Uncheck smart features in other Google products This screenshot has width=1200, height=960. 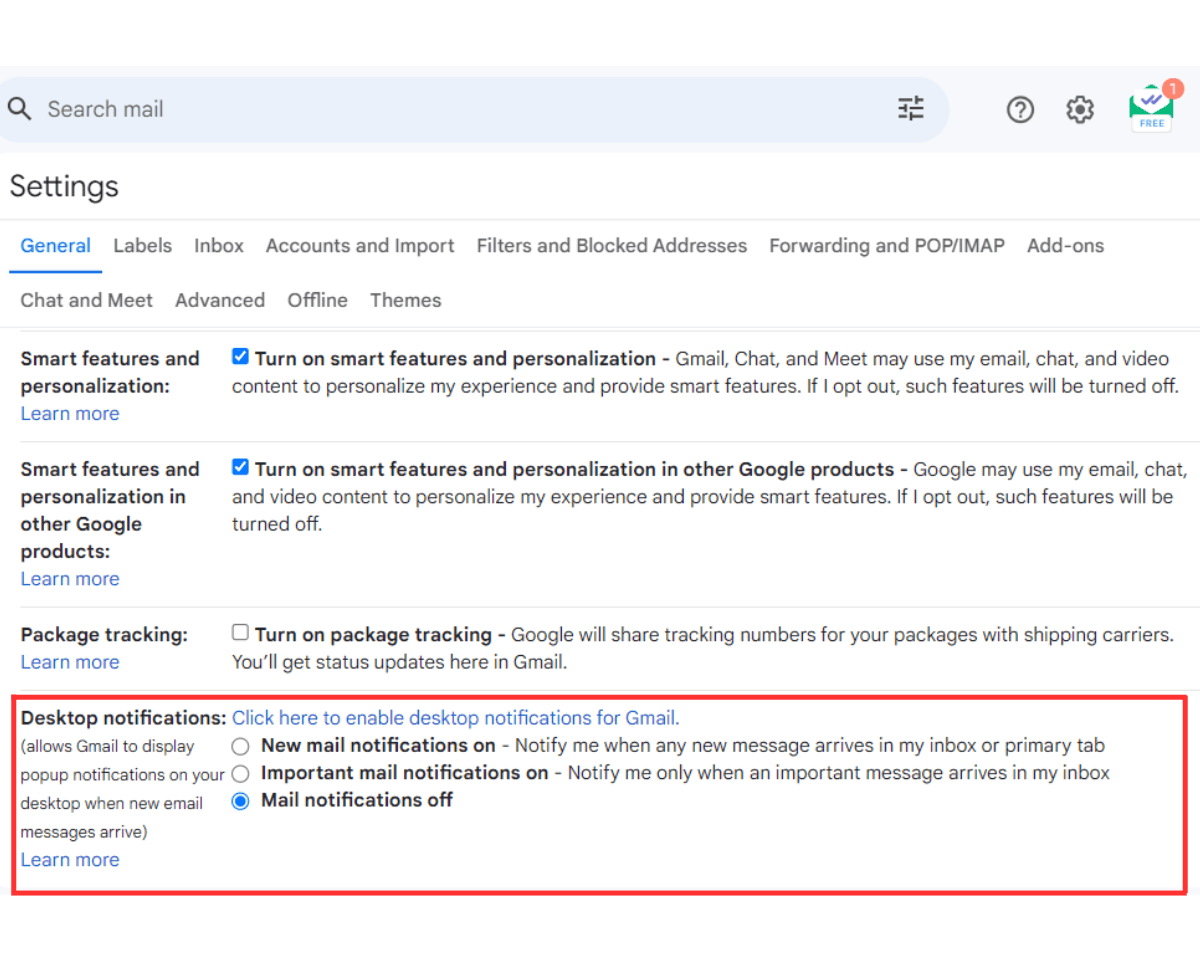[x=240, y=467]
